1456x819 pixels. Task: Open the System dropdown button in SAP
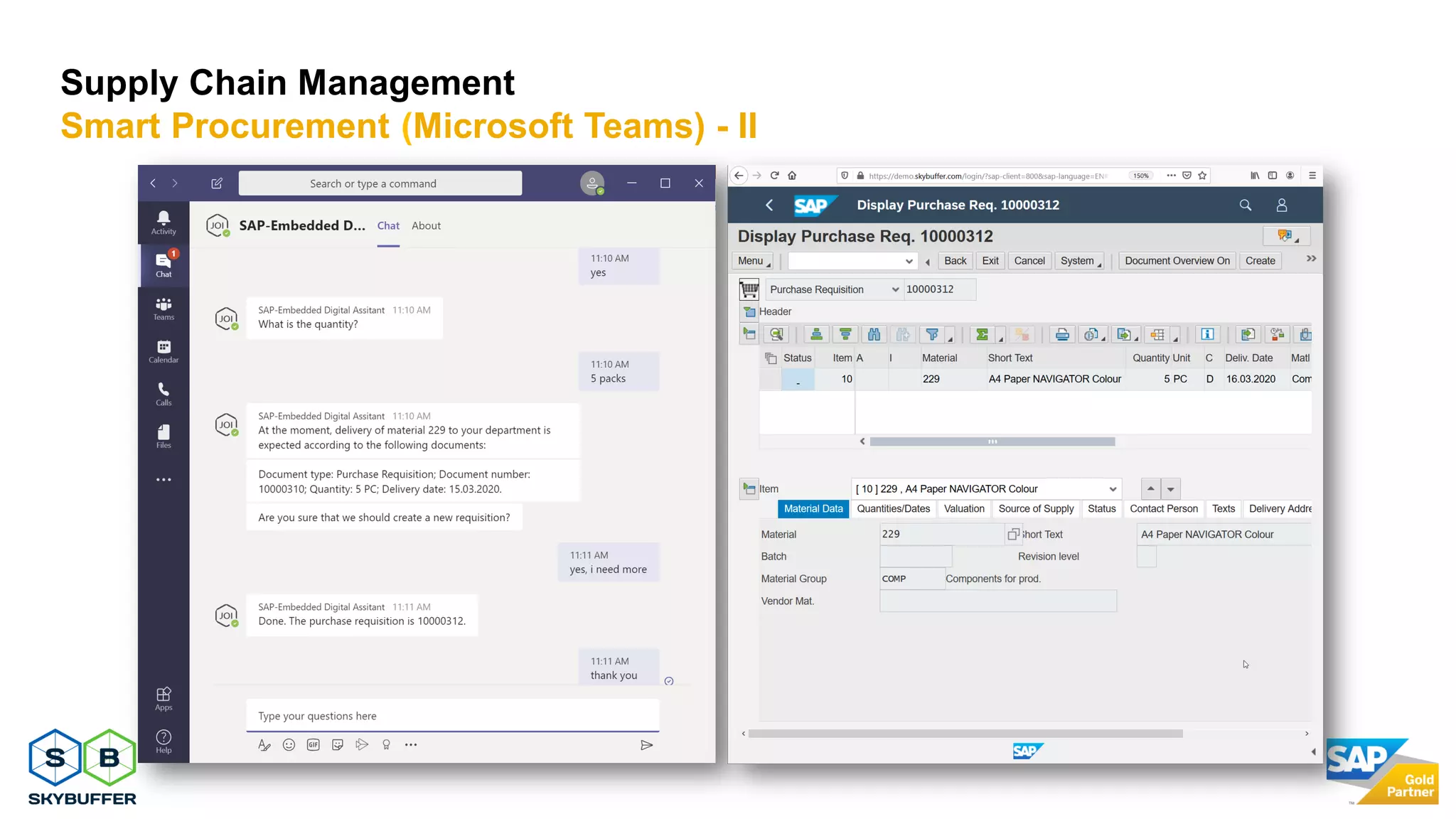tap(1079, 261)
